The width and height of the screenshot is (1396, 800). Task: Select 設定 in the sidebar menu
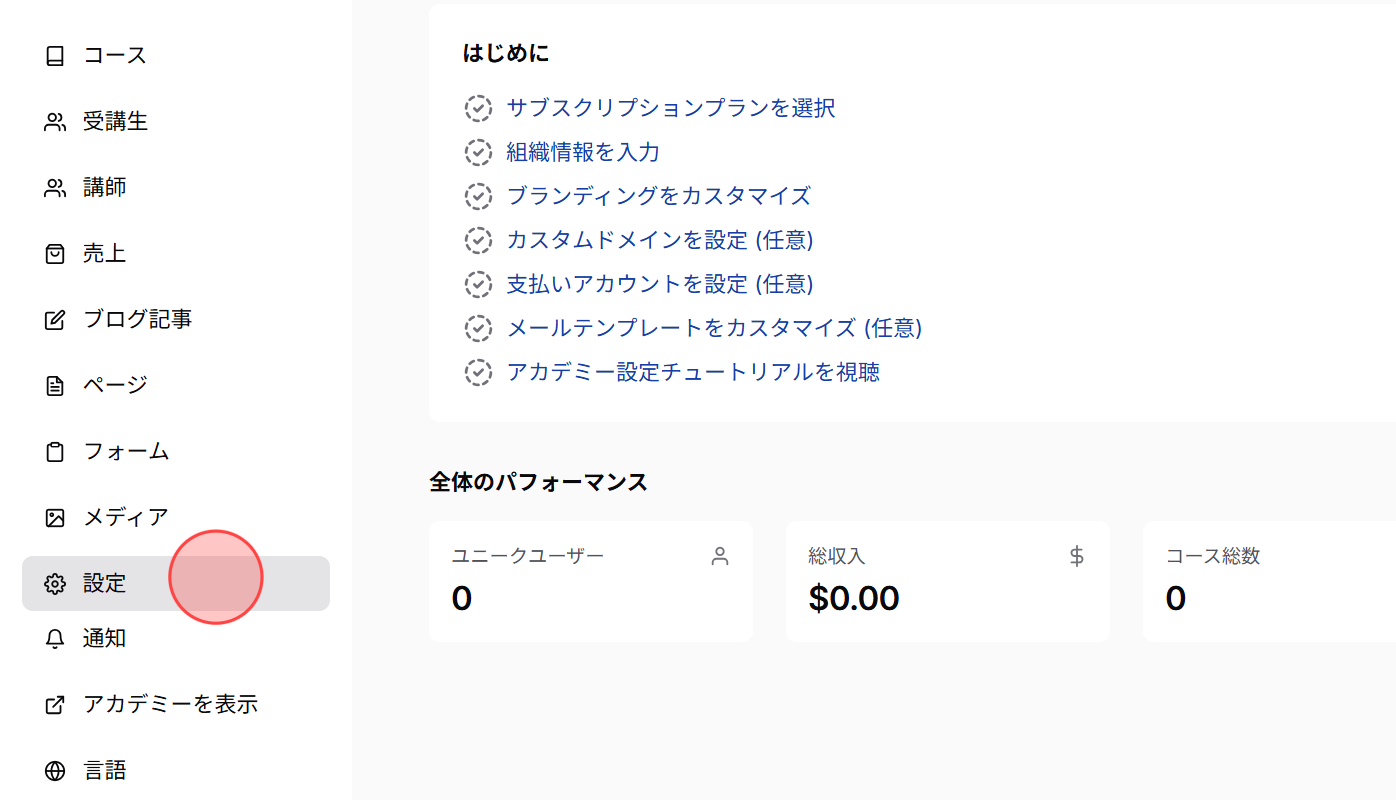tap(105, 583)
